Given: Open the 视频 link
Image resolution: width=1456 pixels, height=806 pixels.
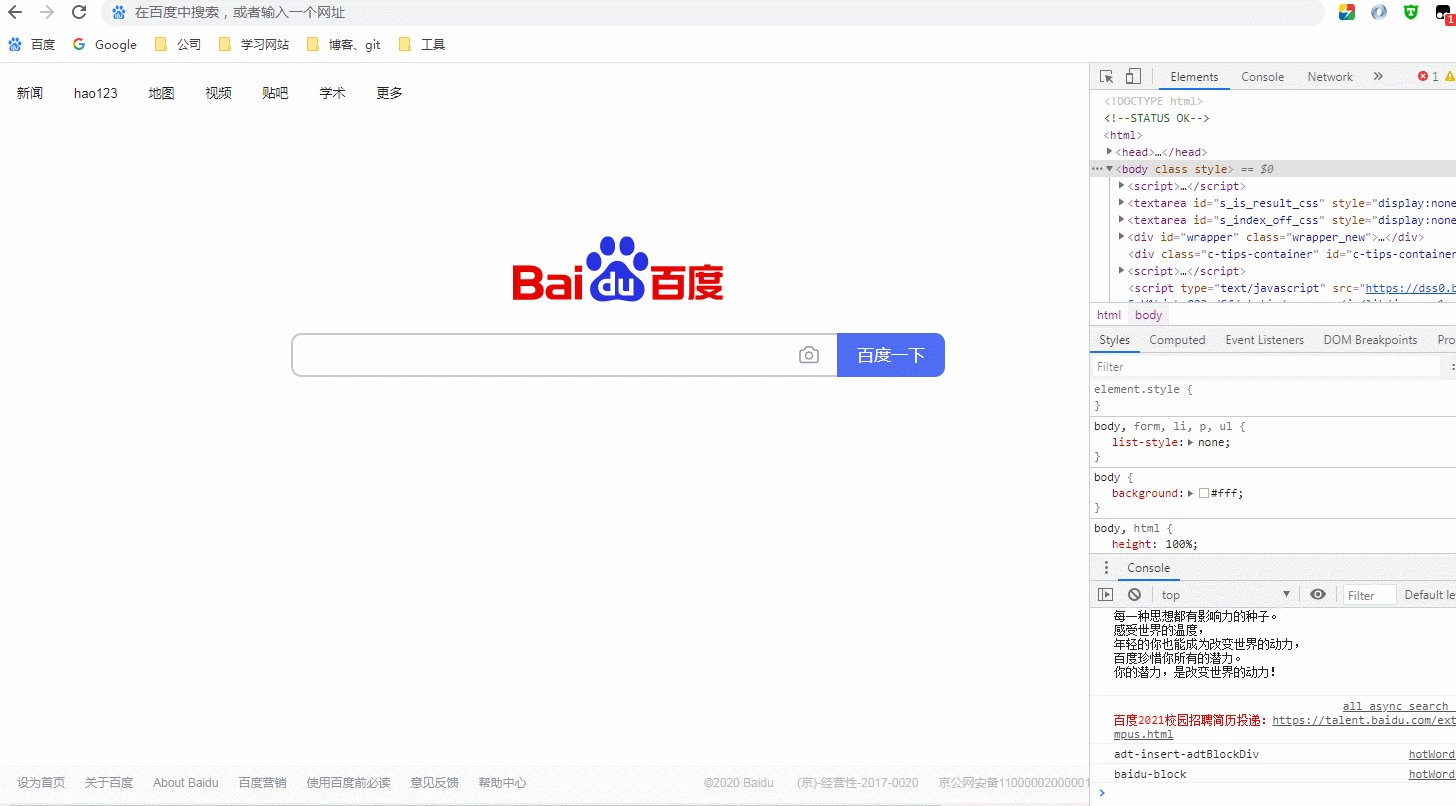Looking at the screenshot, I should click(218, 93).
